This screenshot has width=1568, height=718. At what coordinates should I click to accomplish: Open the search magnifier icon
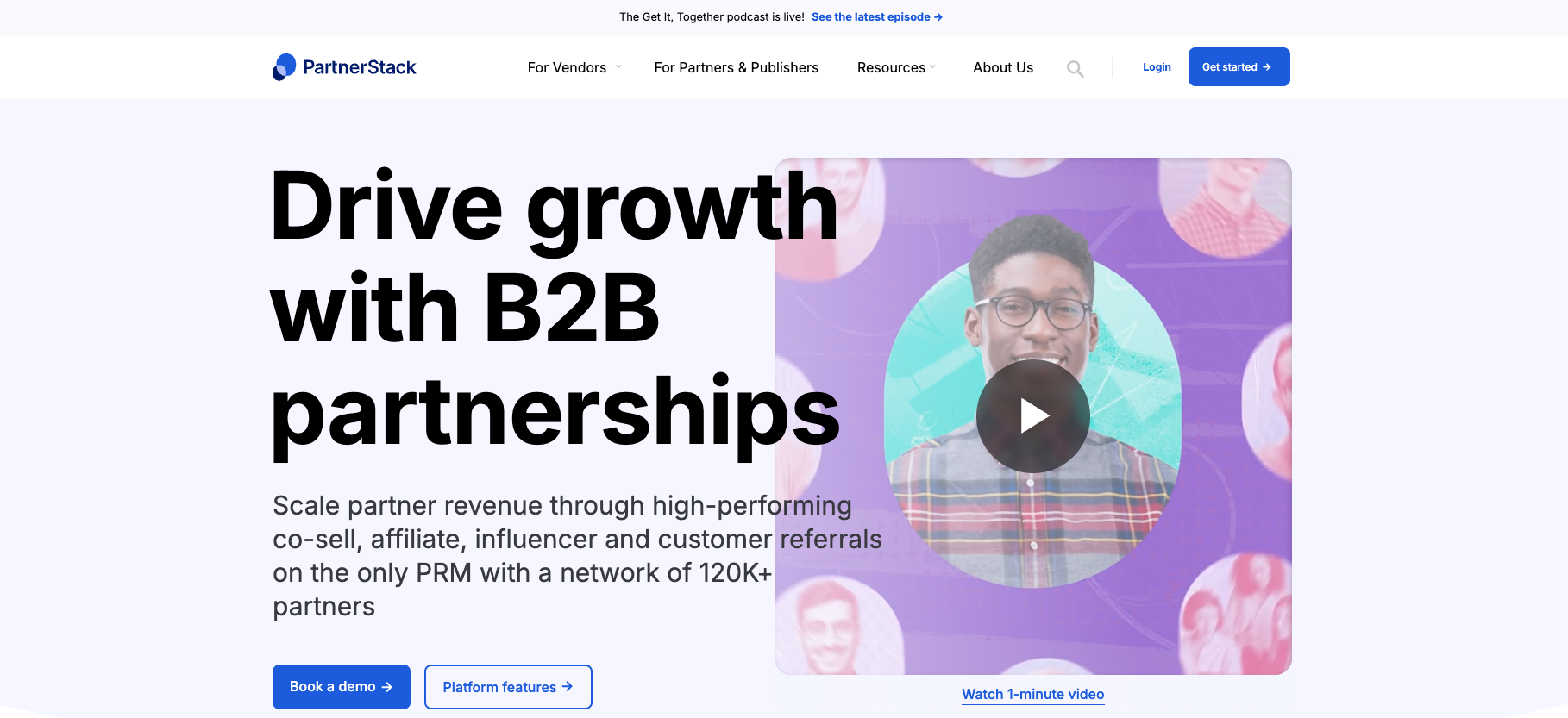[x=1075, y=69]
